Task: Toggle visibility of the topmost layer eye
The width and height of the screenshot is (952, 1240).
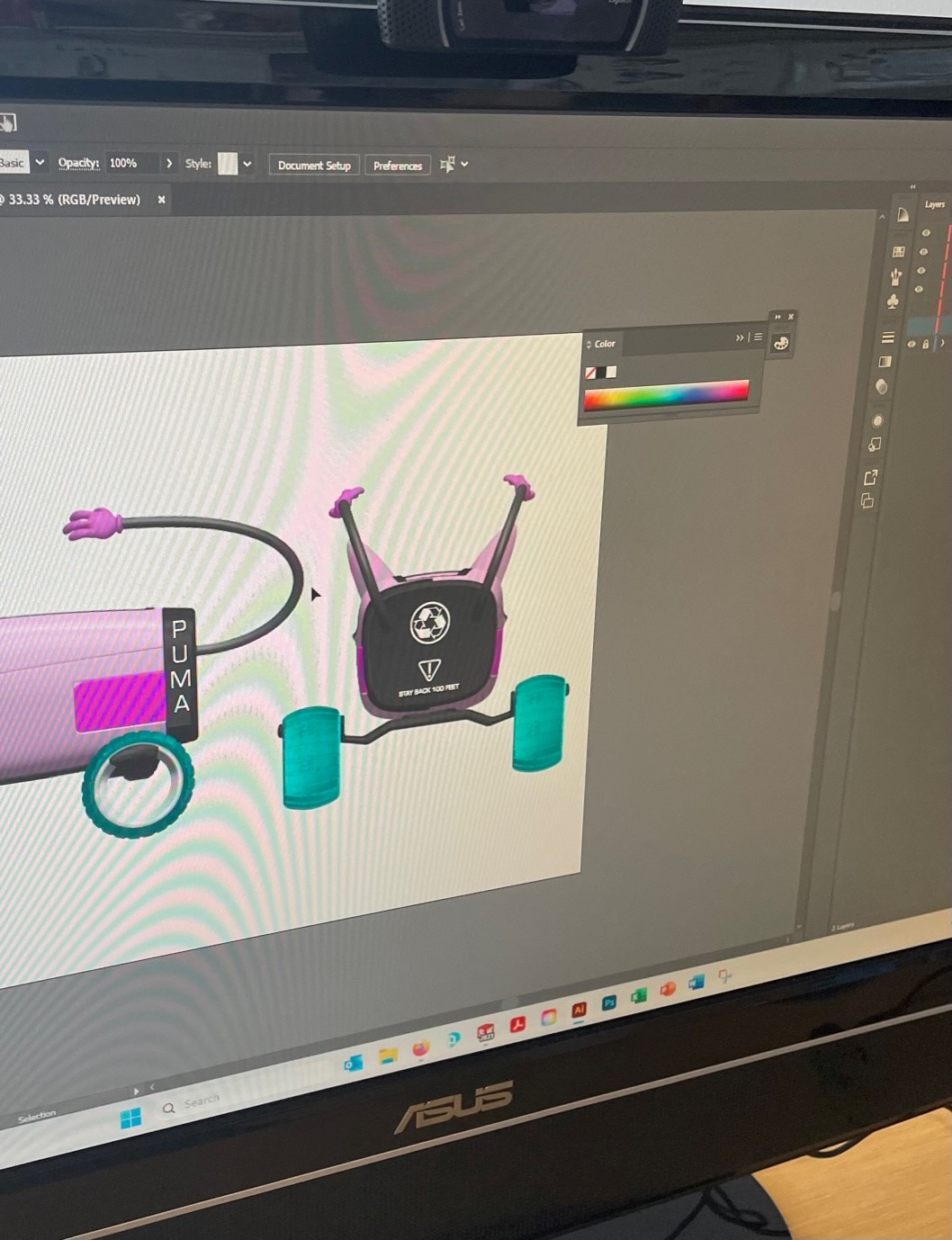Action: (926, 232)
